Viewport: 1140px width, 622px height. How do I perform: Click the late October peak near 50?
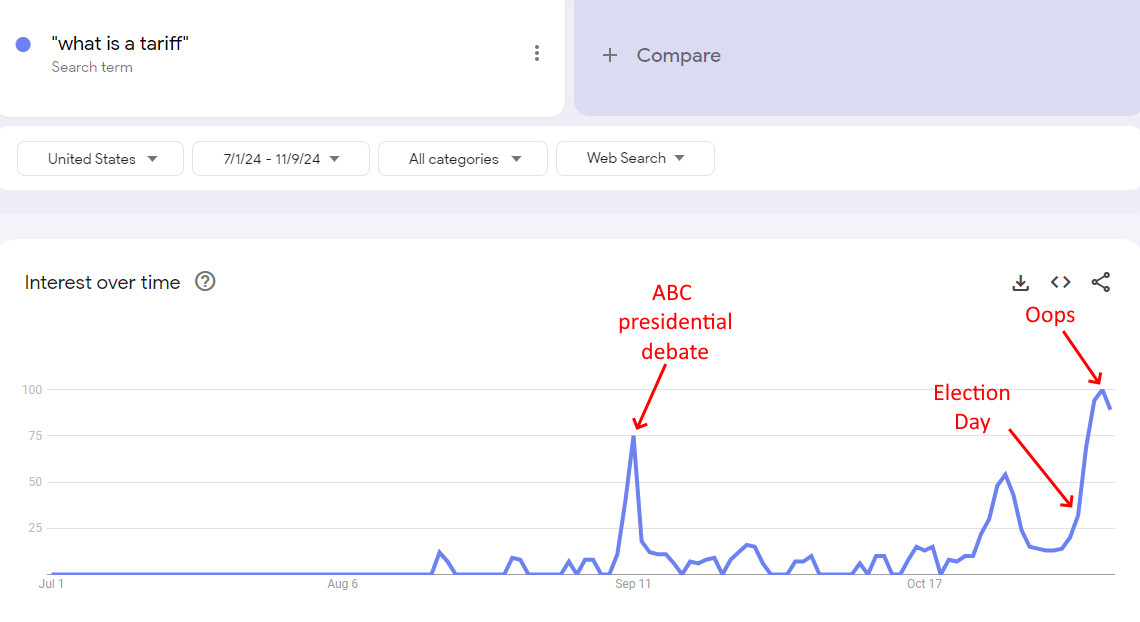pos(1005,475)
